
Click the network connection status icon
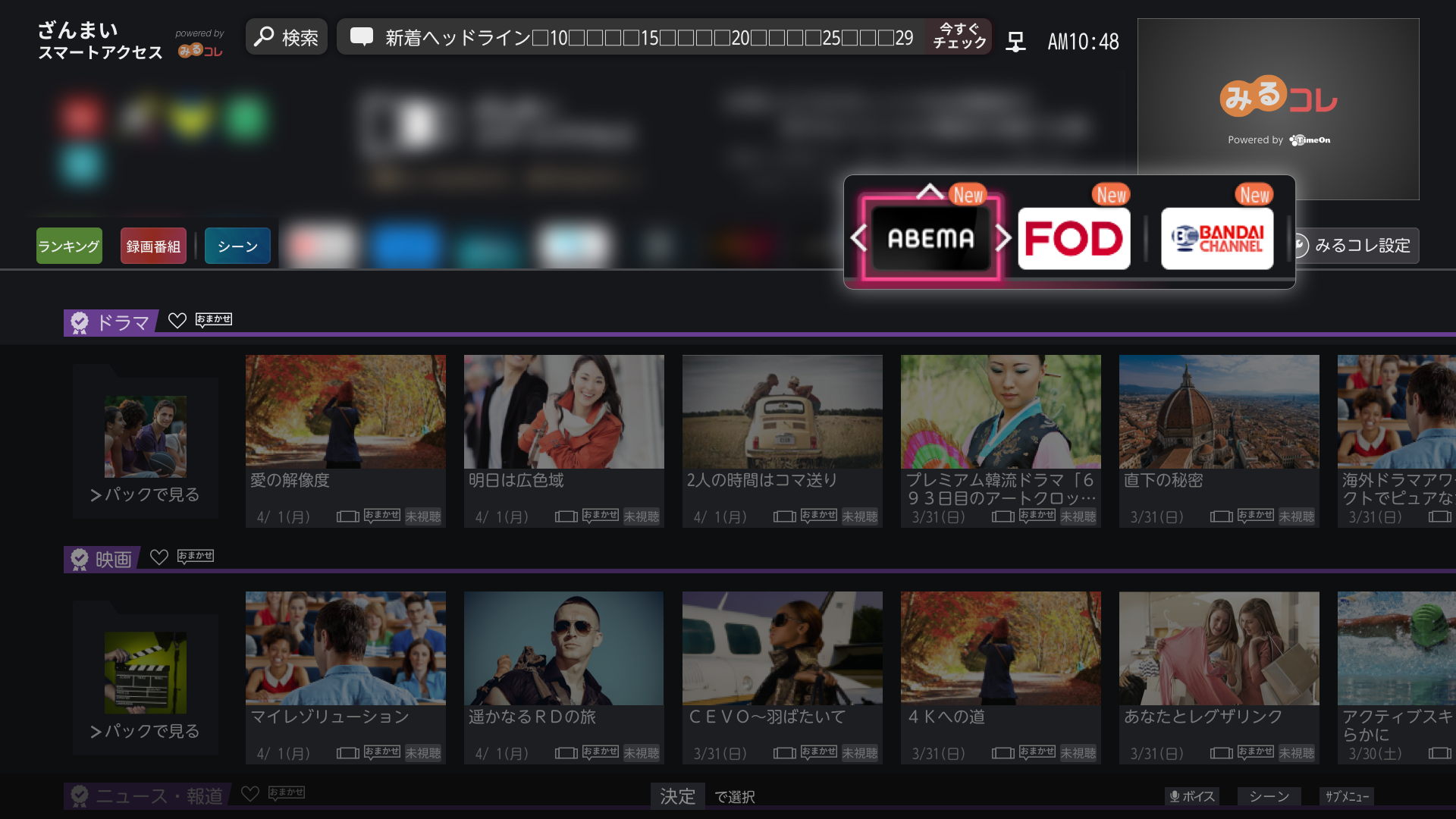(x=1015, y=41)
